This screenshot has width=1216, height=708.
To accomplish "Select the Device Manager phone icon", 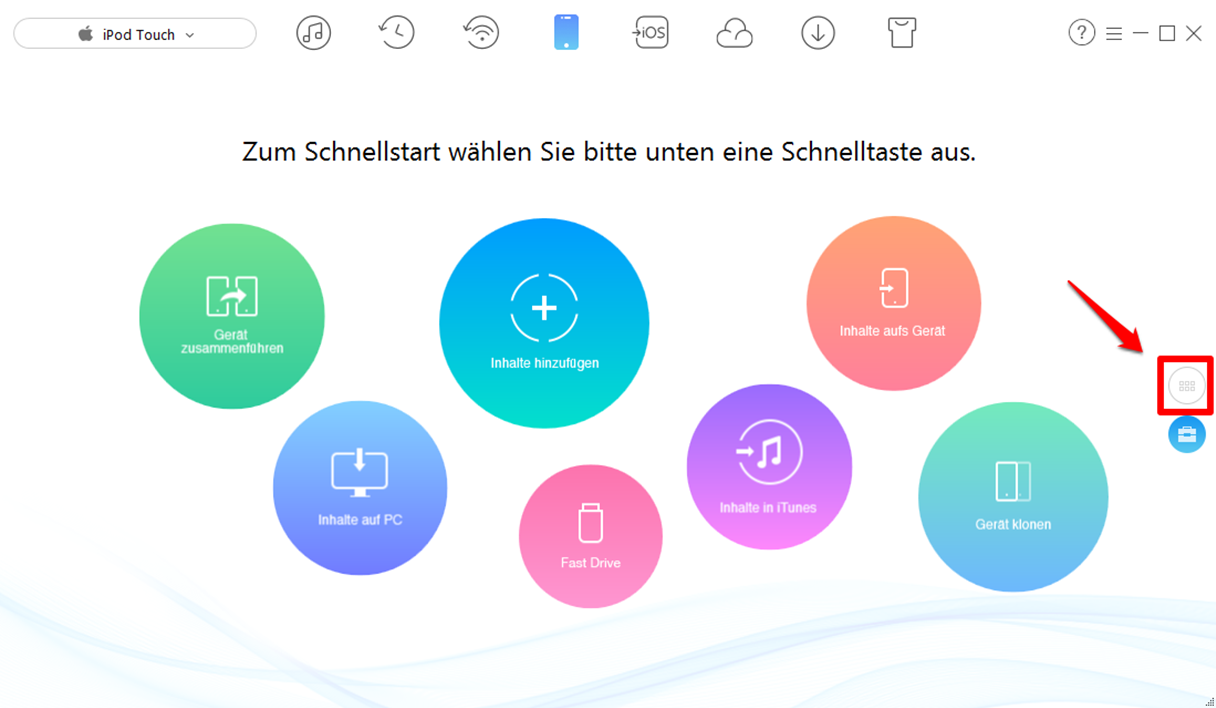I will pos(566,32).
